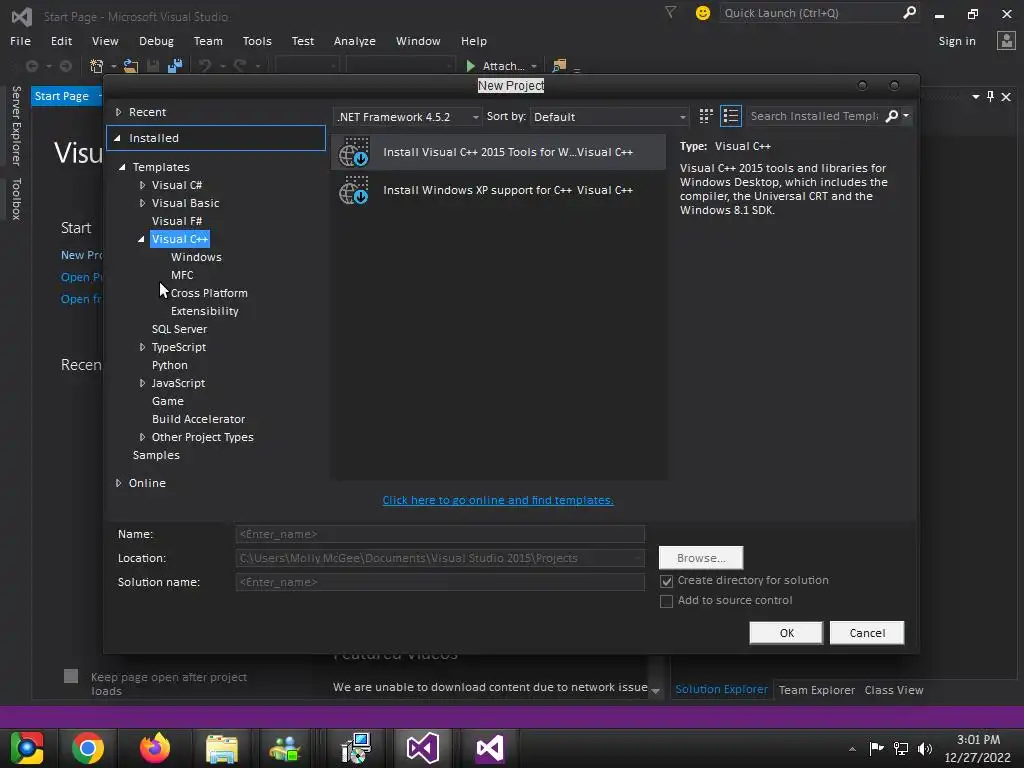Screen dimensions: 1024x768
Task: Click the account avatar icon beside Sign in
Action: (x=1006, y=40)
